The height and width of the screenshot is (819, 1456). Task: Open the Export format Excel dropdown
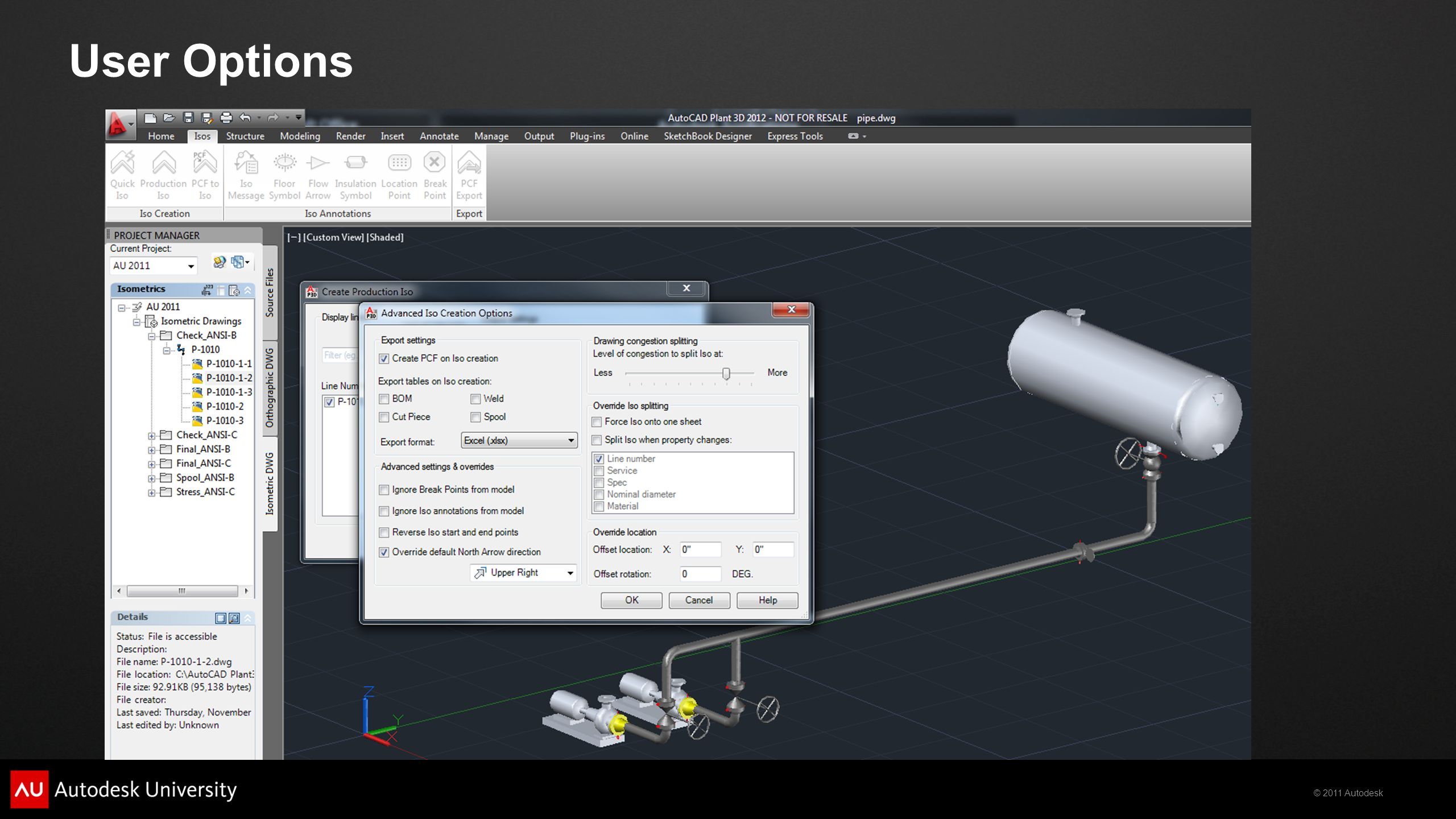click(519, 441)
